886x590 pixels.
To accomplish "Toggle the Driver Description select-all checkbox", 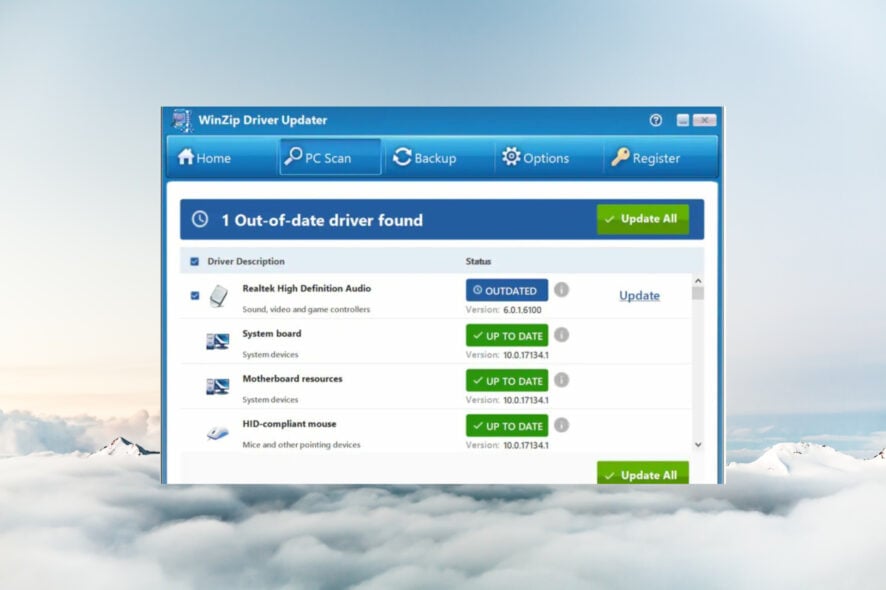I will click(x=194, y=261).
